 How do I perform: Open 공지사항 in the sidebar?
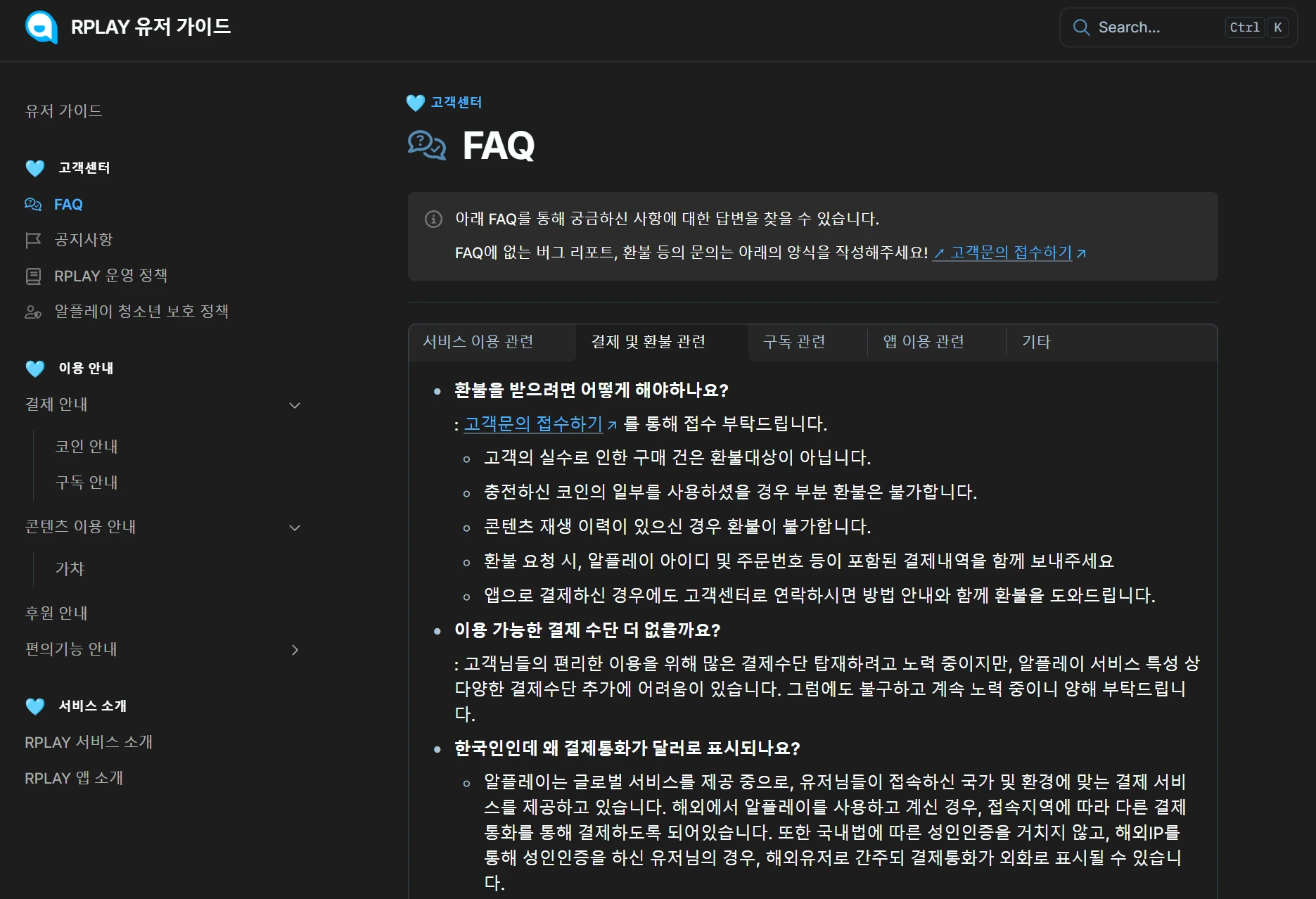[x=84, y=240]
